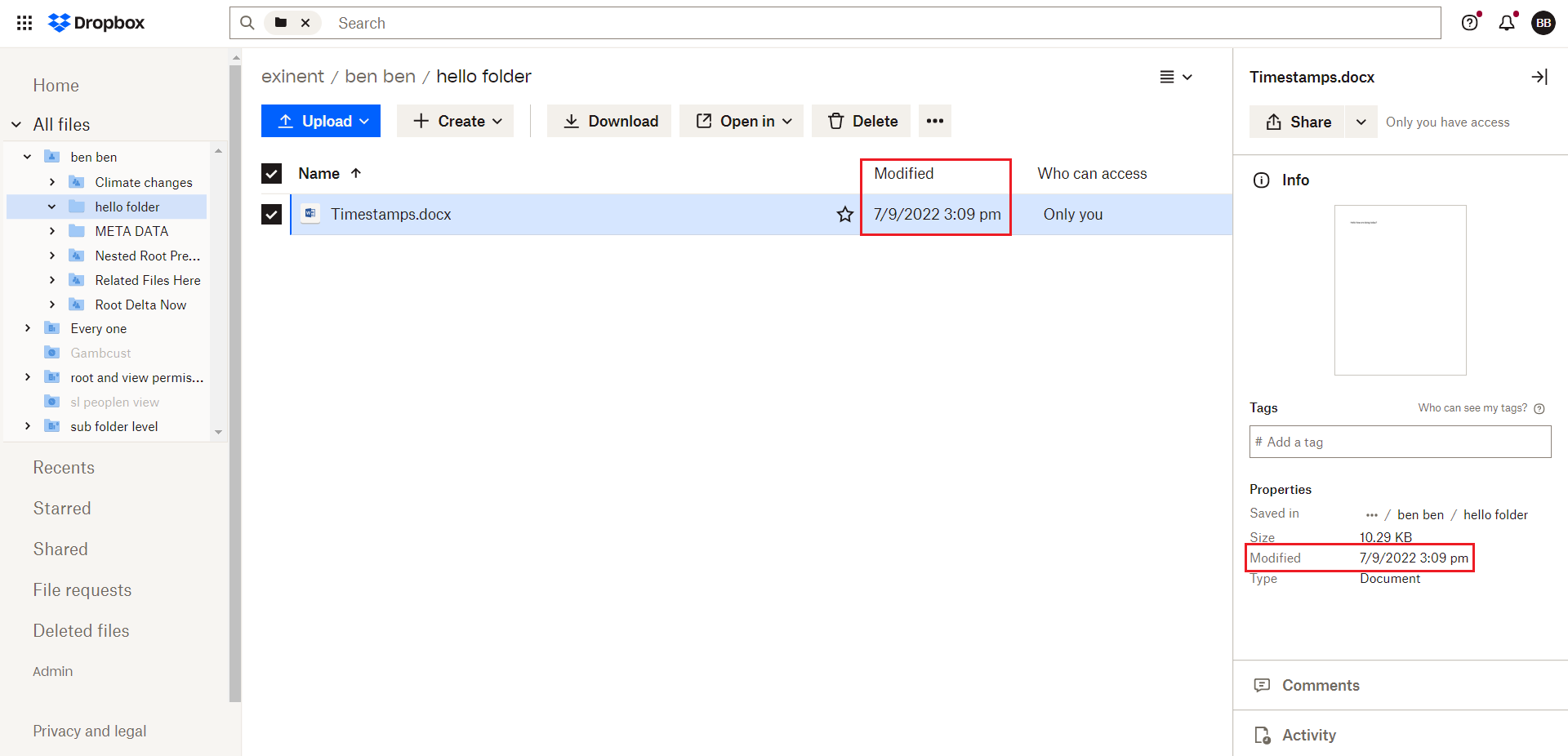This screenshot has width=1568, height=756.
Task: Toggle the Timestamps.docx row checkbox
Action: [x=270, y=215]
